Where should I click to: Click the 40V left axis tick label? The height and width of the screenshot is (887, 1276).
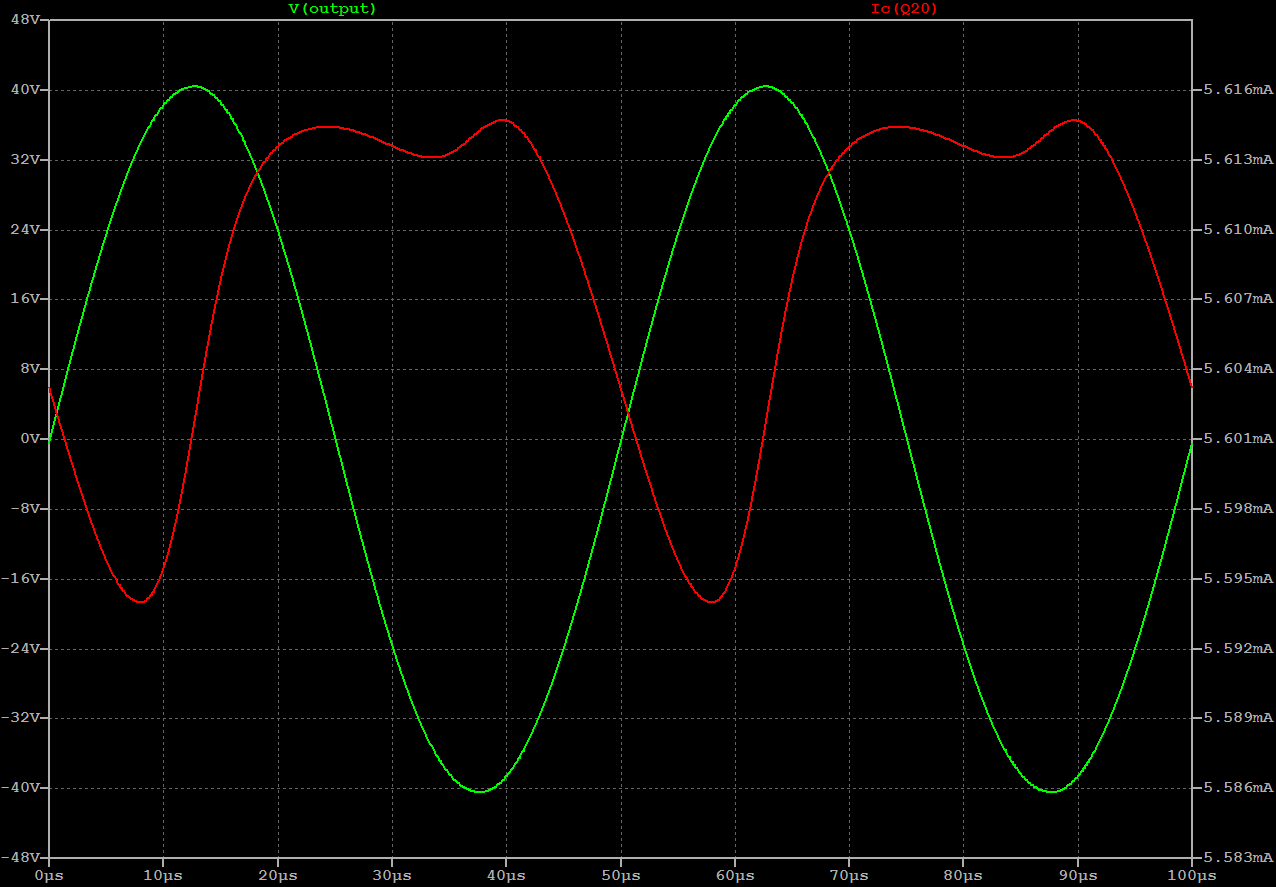pyautogui.click(x=24, y=90)
